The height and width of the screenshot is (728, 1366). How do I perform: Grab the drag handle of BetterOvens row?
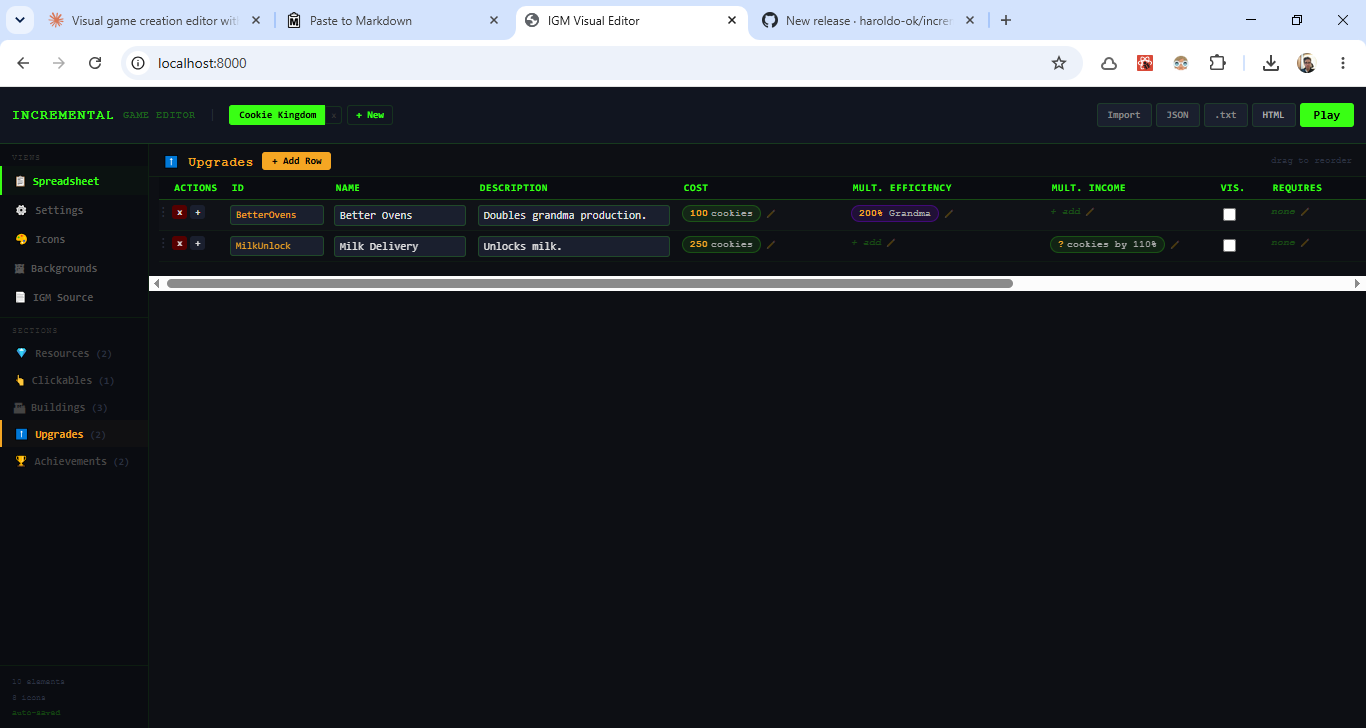(164, 212)
